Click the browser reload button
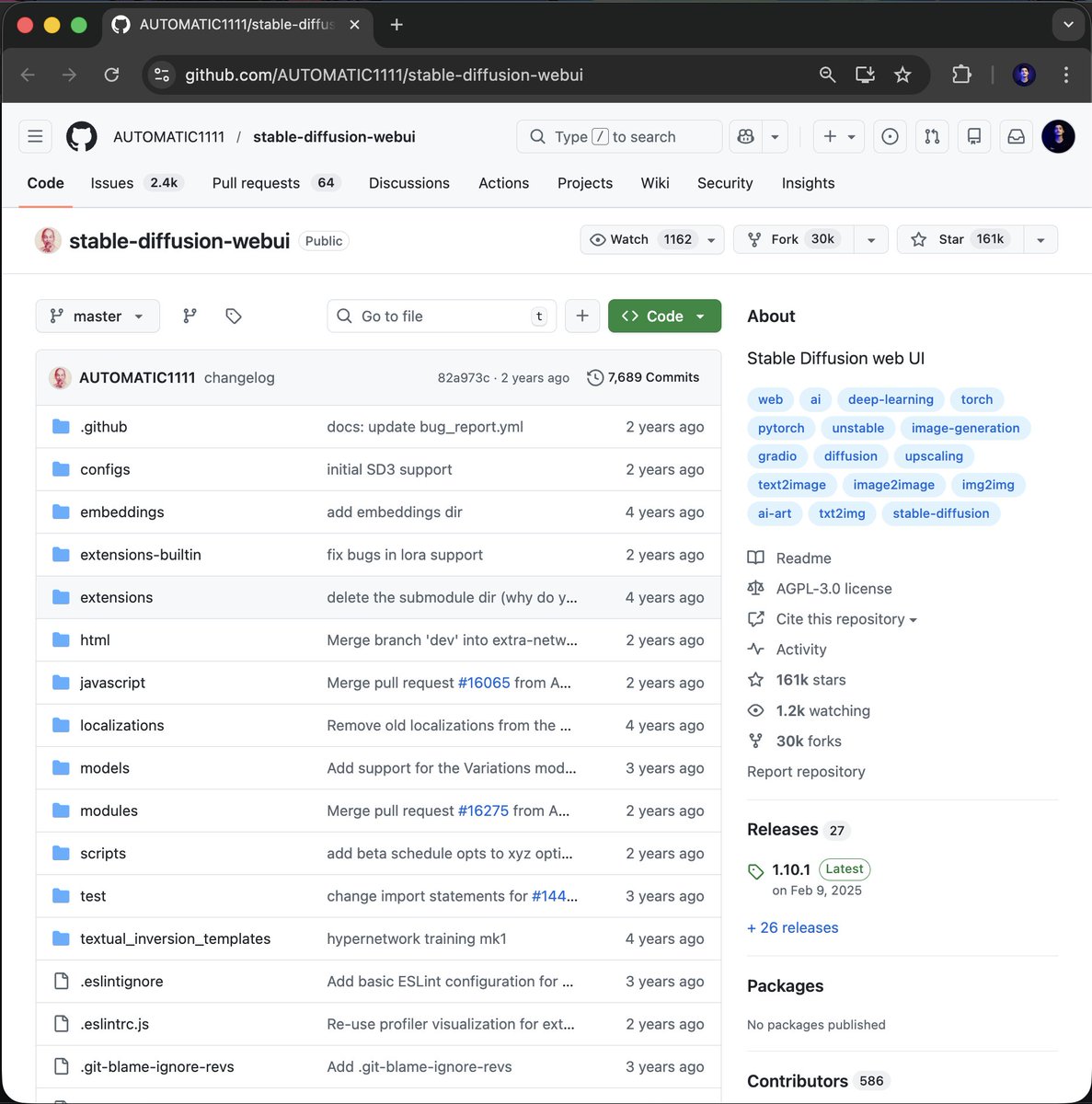 tap(111, 75)
